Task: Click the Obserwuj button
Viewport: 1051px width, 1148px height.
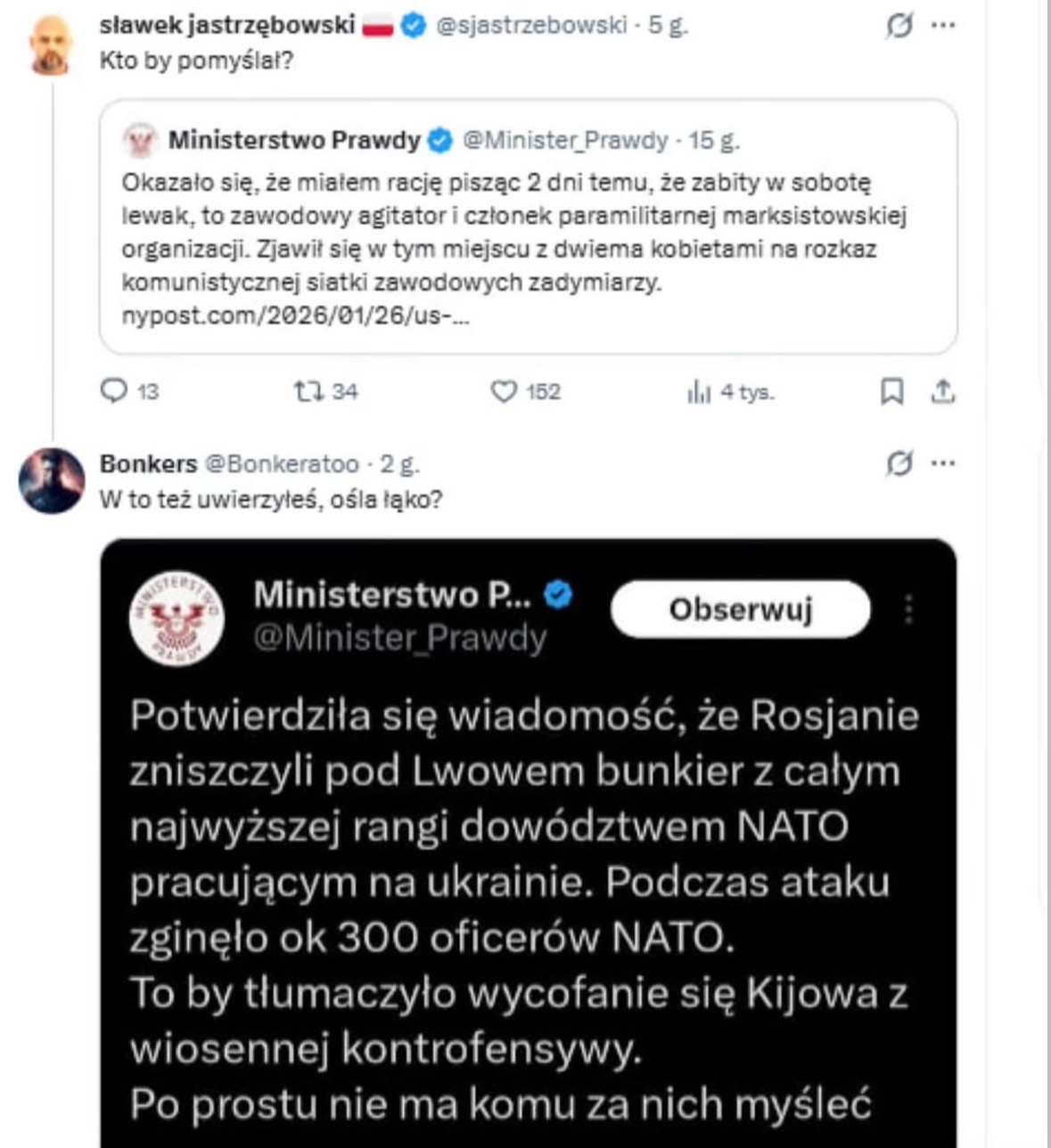Action: [x=740, y=609]
